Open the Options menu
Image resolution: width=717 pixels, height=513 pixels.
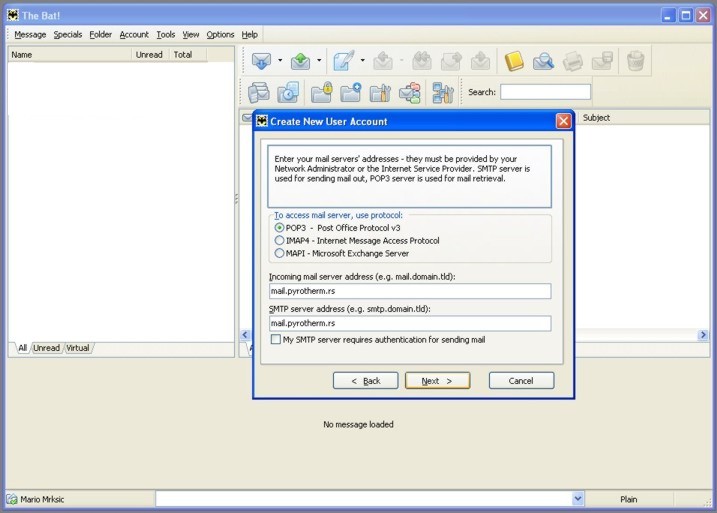click(x=220, y=35)
